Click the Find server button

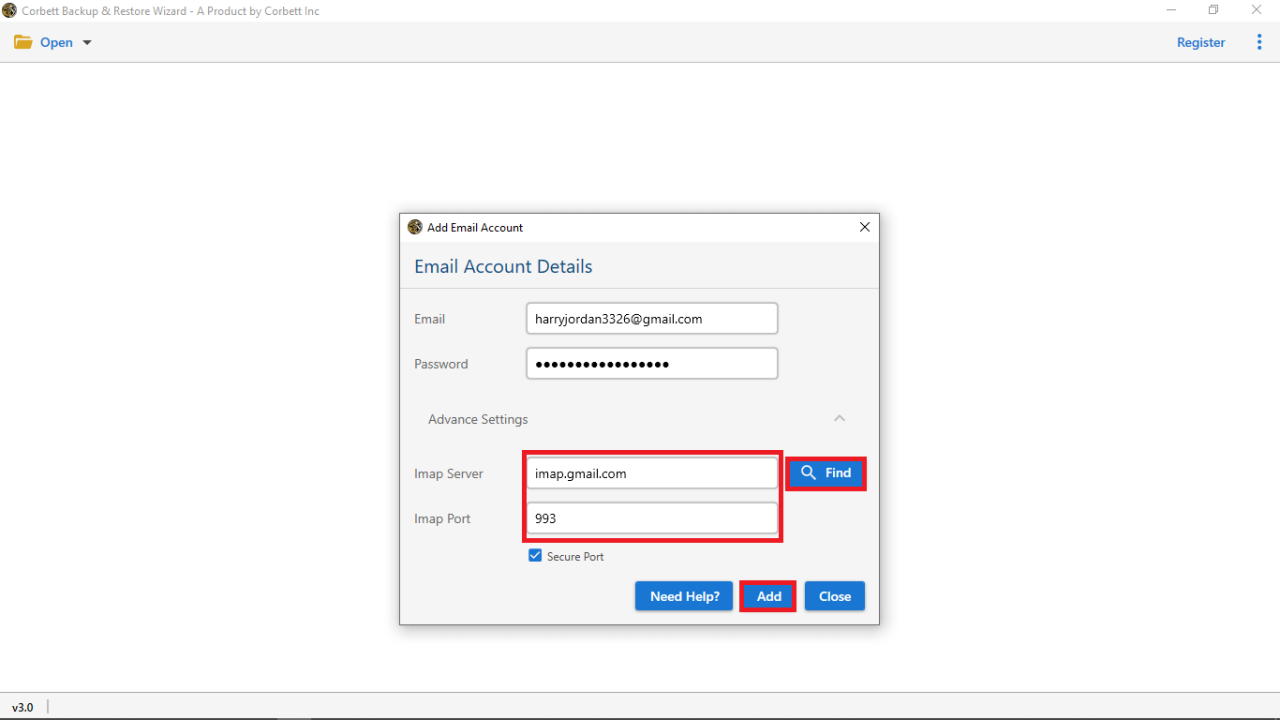[826, 473]
